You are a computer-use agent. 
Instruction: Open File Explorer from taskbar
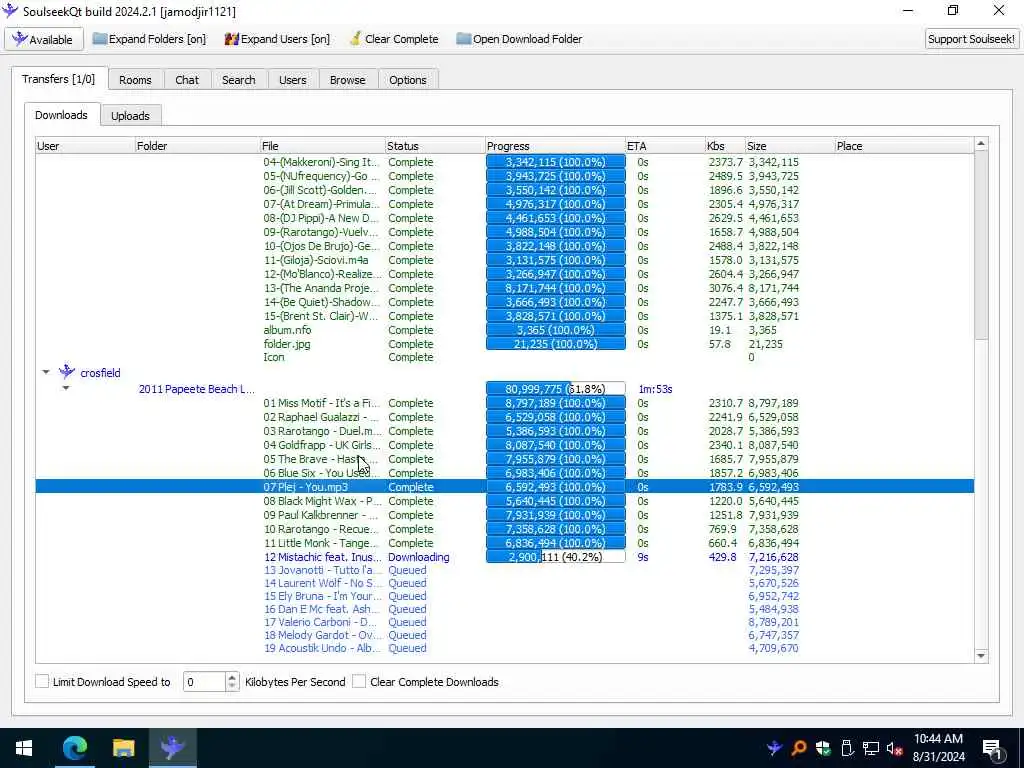pyautogui.click(x=123, y=748)
